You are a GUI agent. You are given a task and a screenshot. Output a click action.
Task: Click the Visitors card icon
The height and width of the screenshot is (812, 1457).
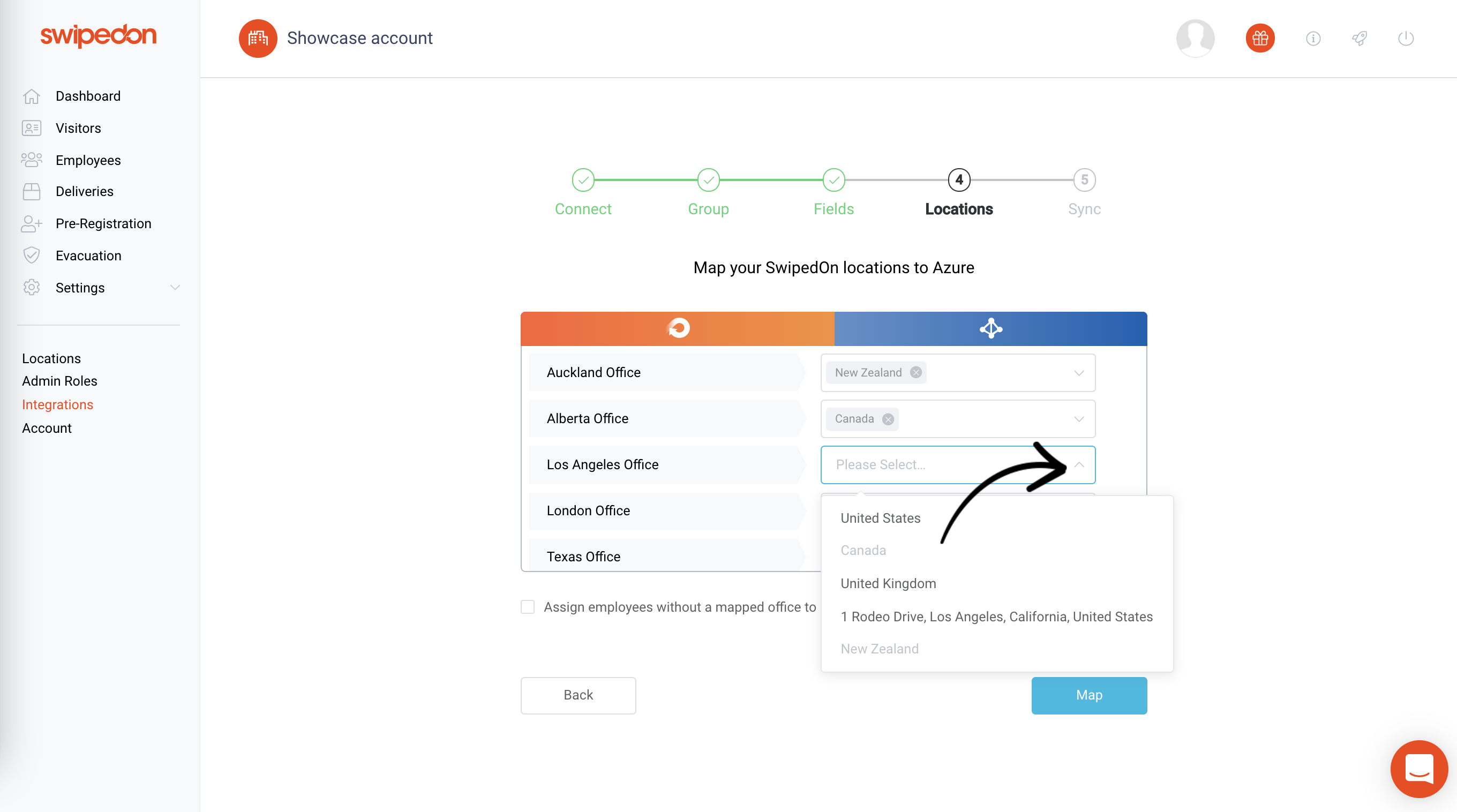(32, 129)
